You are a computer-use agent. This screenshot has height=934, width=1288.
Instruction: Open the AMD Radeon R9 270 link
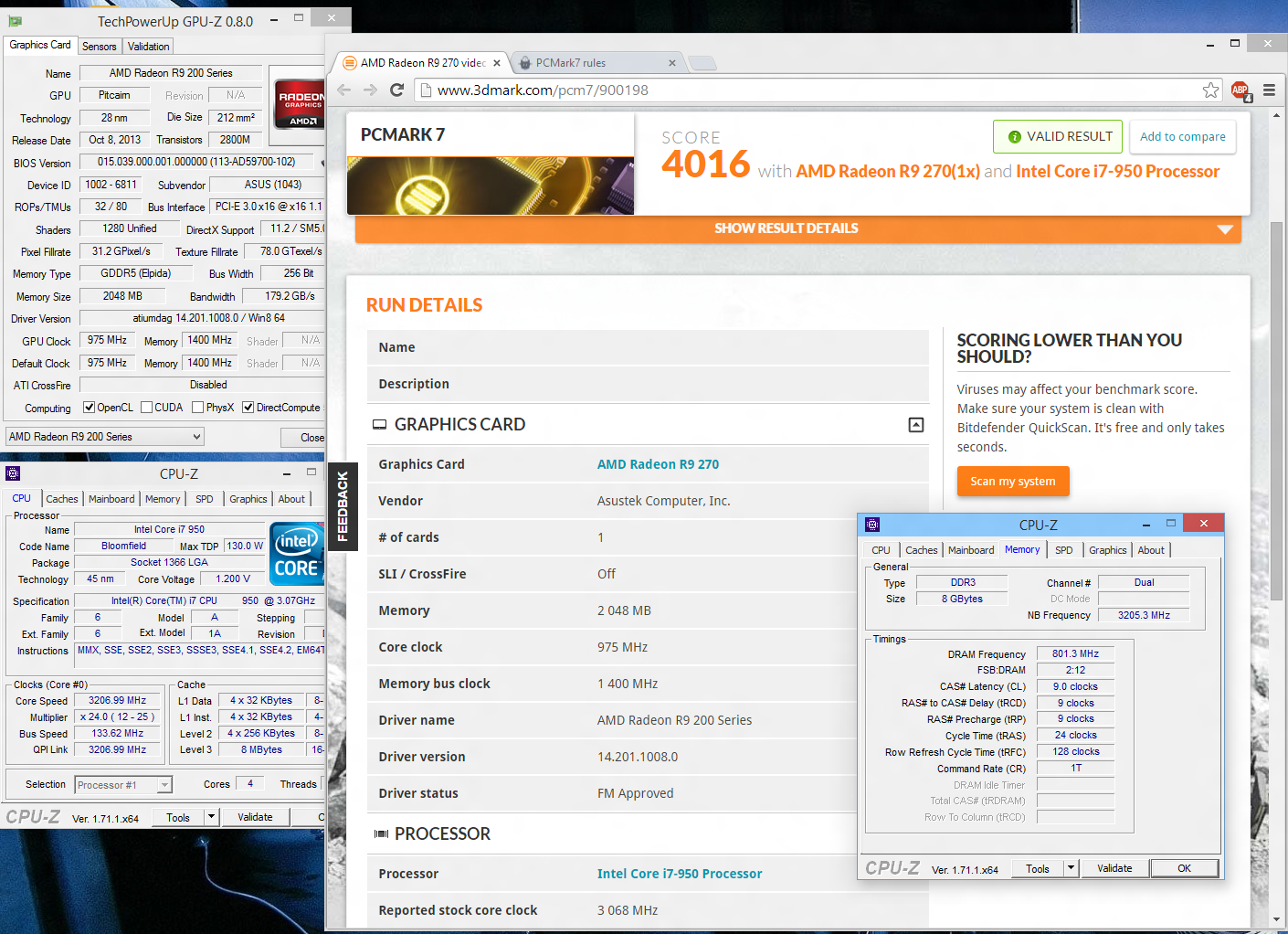[658, 464]
